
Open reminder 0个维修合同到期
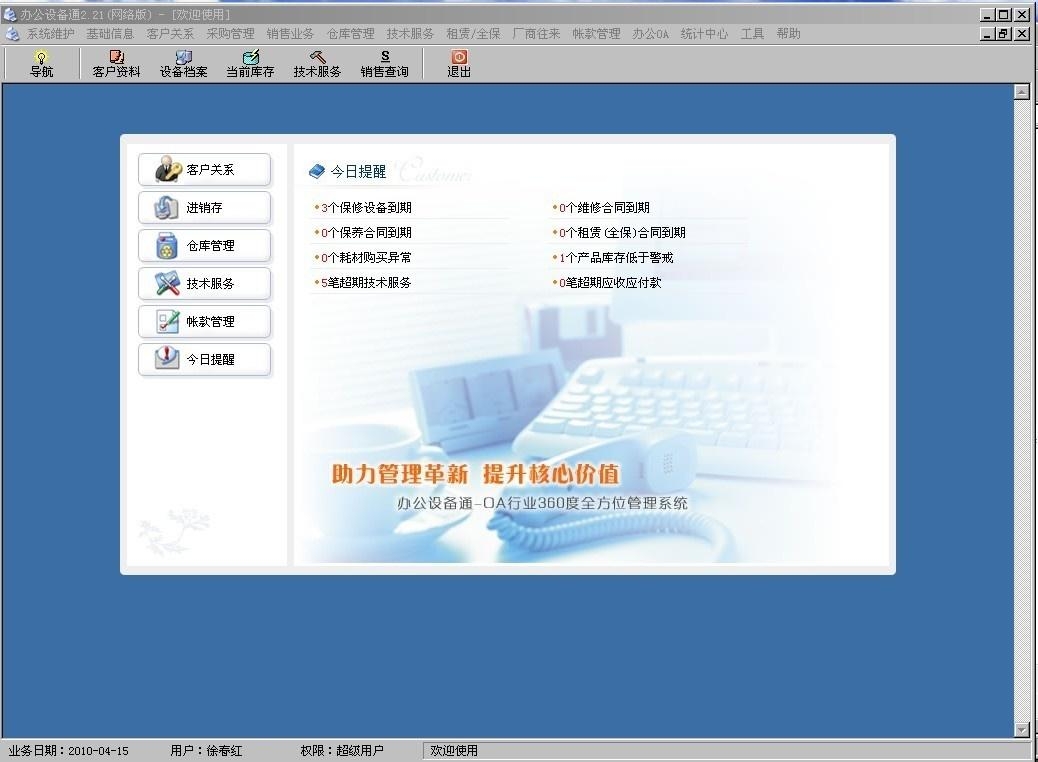point(604,208)
